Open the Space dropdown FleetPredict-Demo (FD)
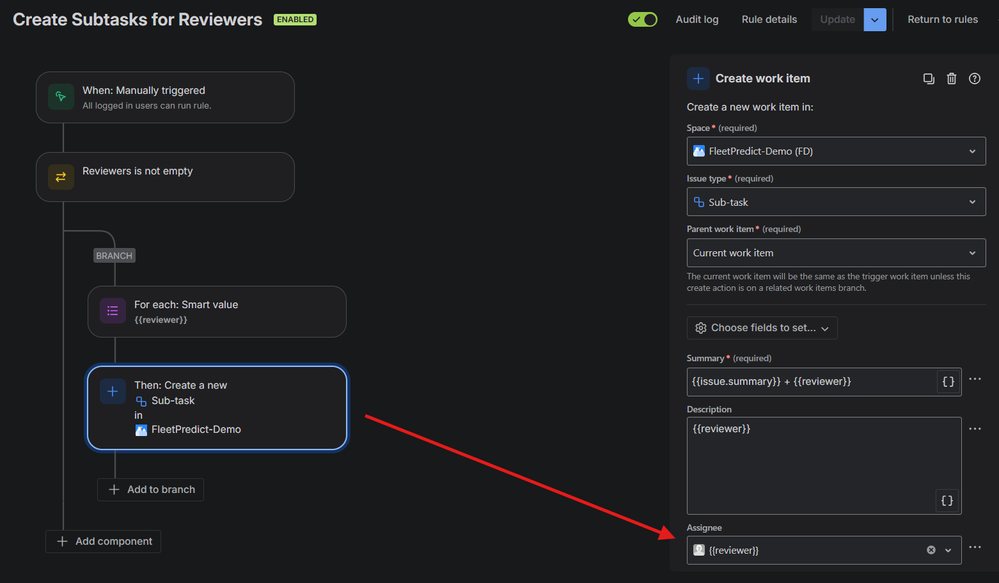The height and width of the screenshot is (583, 999). [836, 151]
